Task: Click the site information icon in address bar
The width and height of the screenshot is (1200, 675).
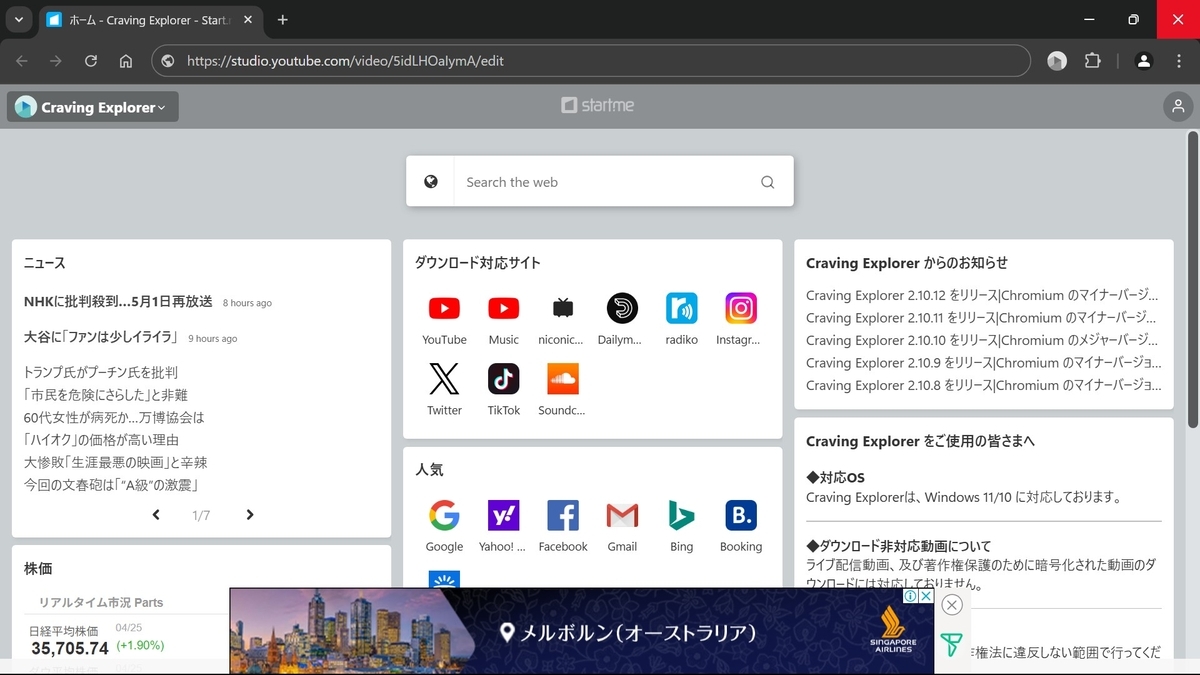Action: pyautogui.click(x=168, y=61)
